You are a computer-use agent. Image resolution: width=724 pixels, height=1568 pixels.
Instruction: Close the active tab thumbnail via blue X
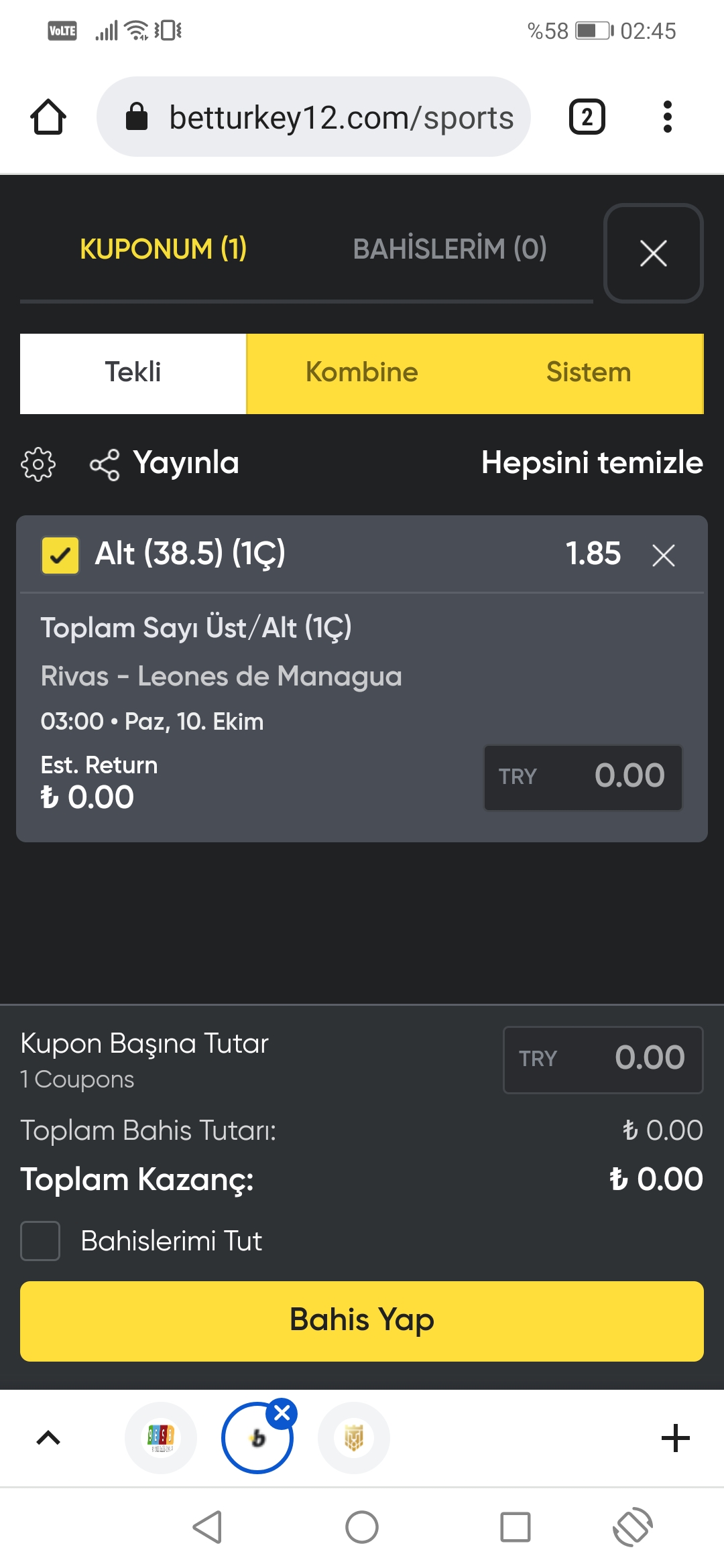tap(282, 1413)
